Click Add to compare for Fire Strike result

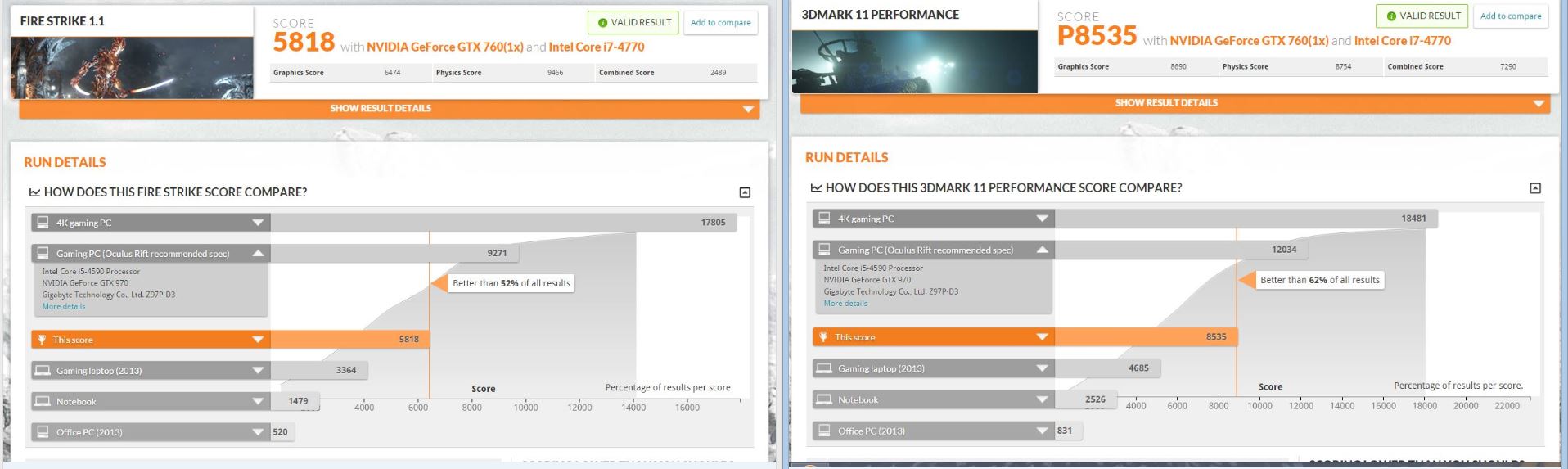click(720, 23)
